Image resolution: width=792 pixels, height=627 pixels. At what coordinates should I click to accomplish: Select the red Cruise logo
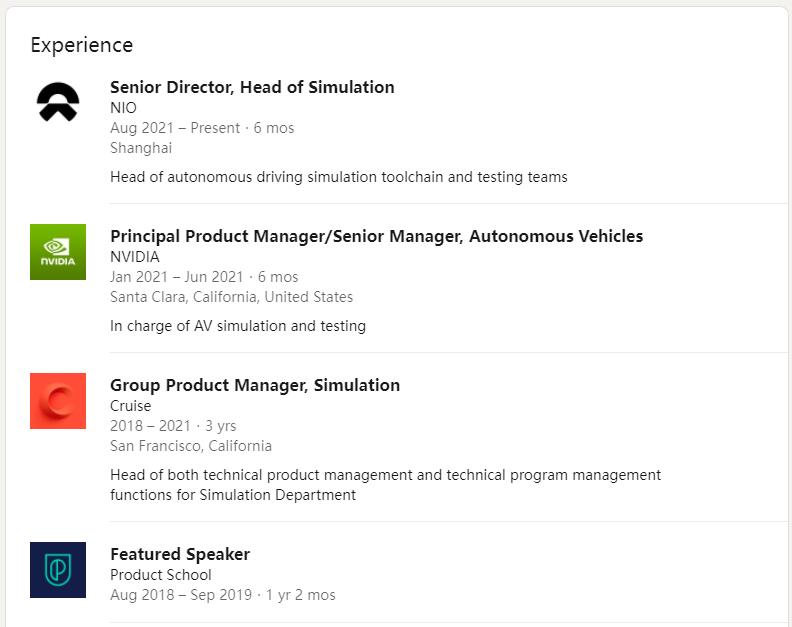click(57, 401)
